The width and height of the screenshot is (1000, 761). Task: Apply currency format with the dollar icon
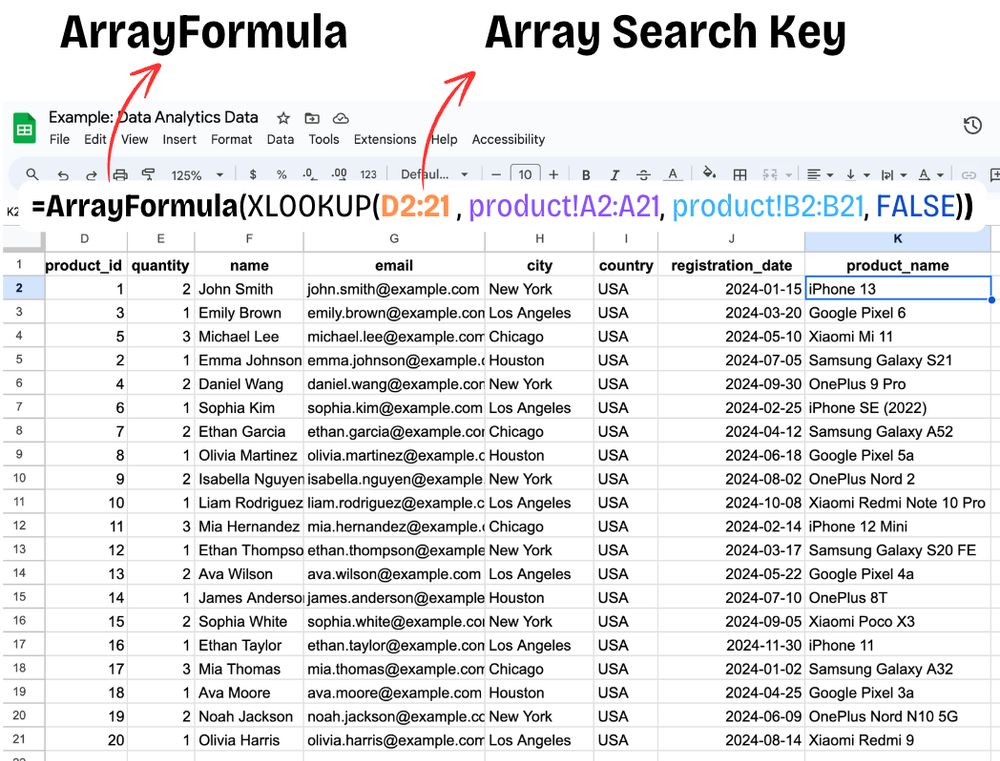coord(253,173)
